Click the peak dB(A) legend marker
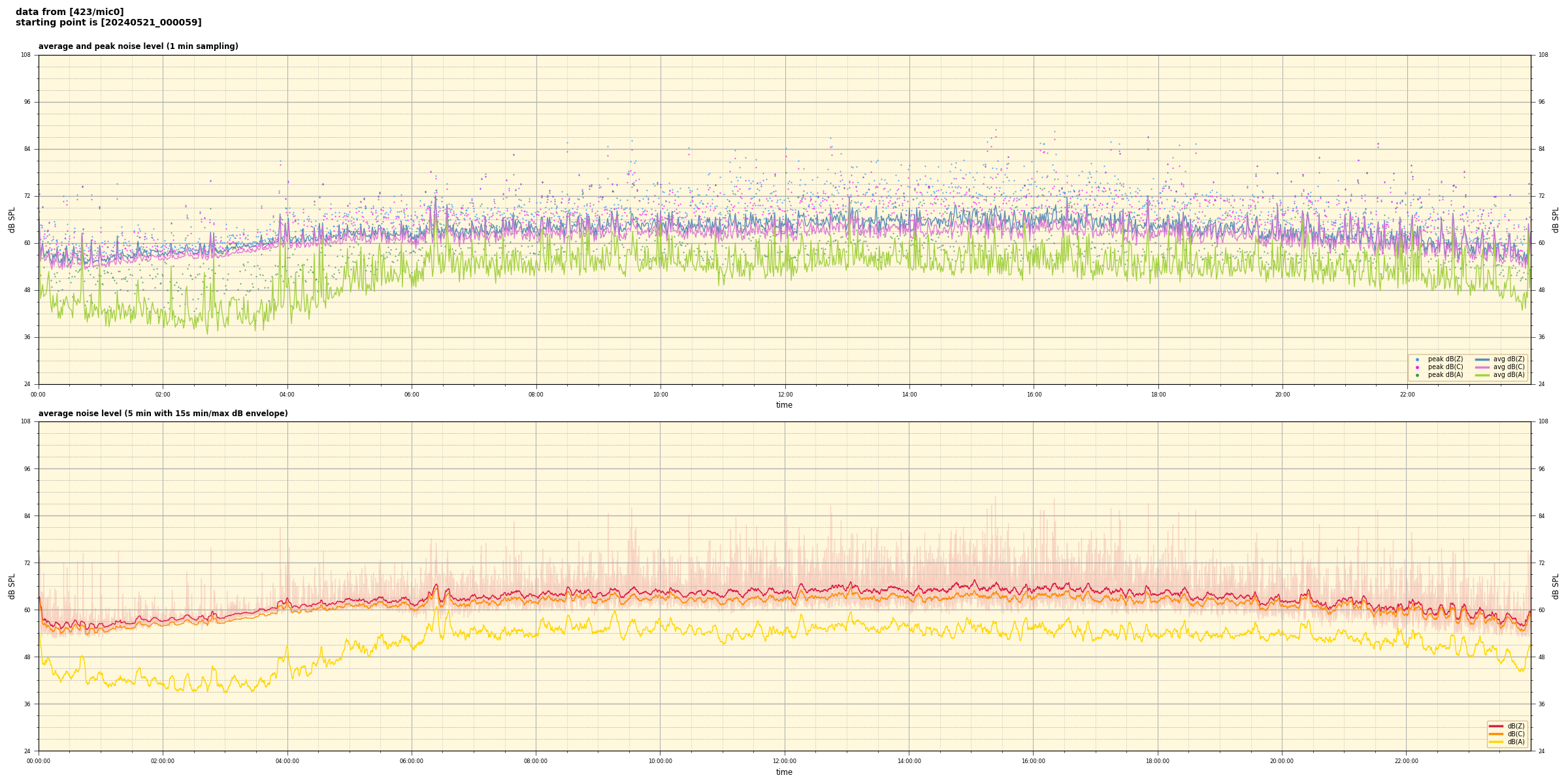Image resolution: width=1568 pixels, height=784 pixels. 1417,375
